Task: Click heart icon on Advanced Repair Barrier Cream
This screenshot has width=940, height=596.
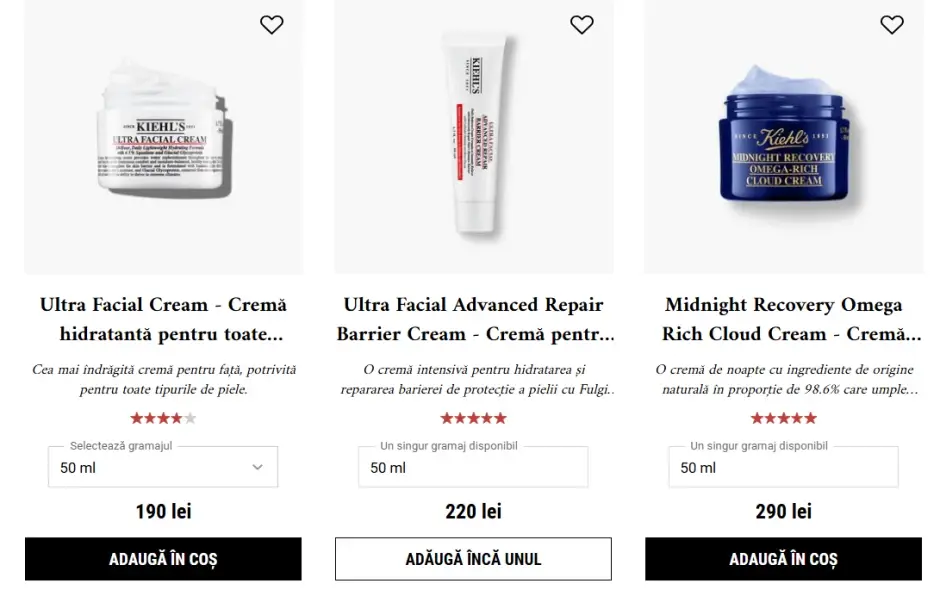Action: point(582,25)
